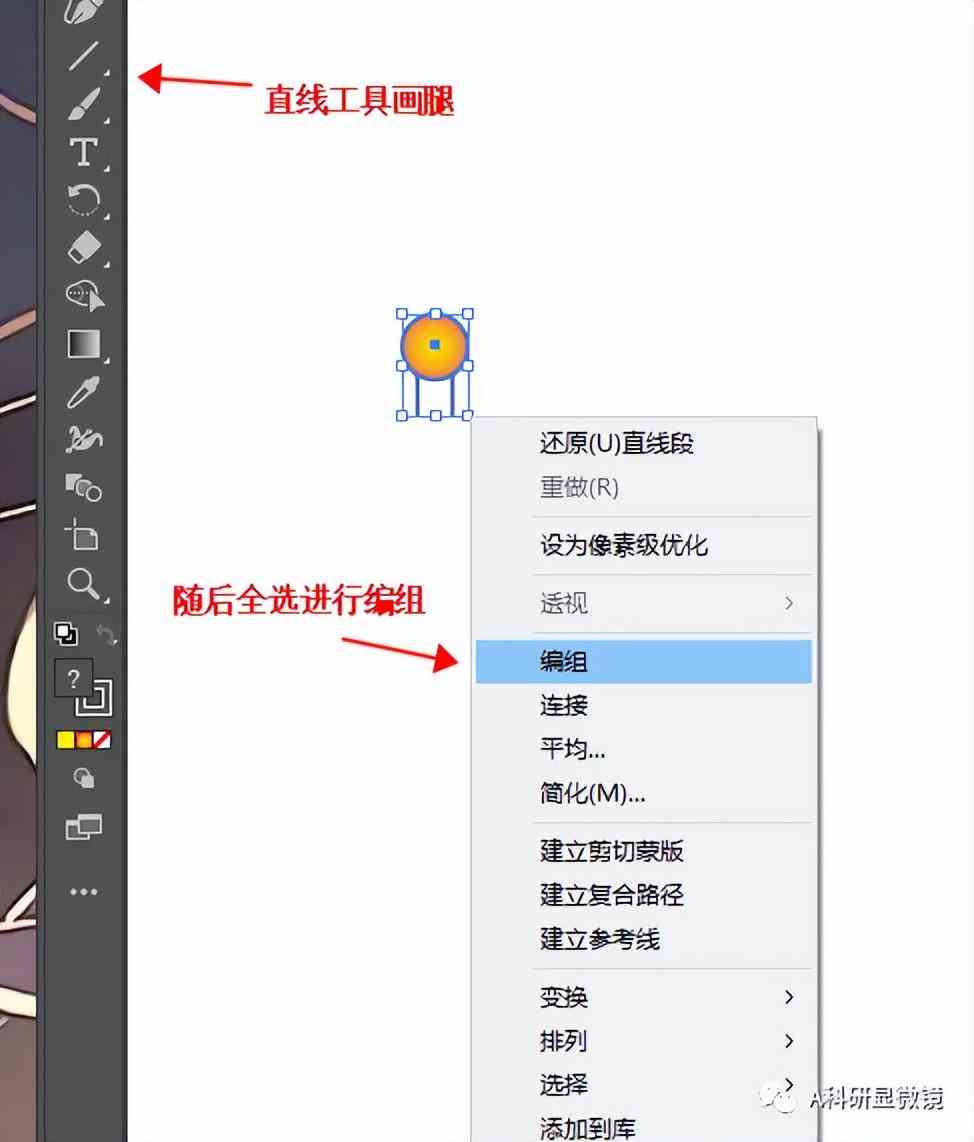974x1142 pixels.
Task: Apply solid Color yellow swatch
Action: coord(66,740)
